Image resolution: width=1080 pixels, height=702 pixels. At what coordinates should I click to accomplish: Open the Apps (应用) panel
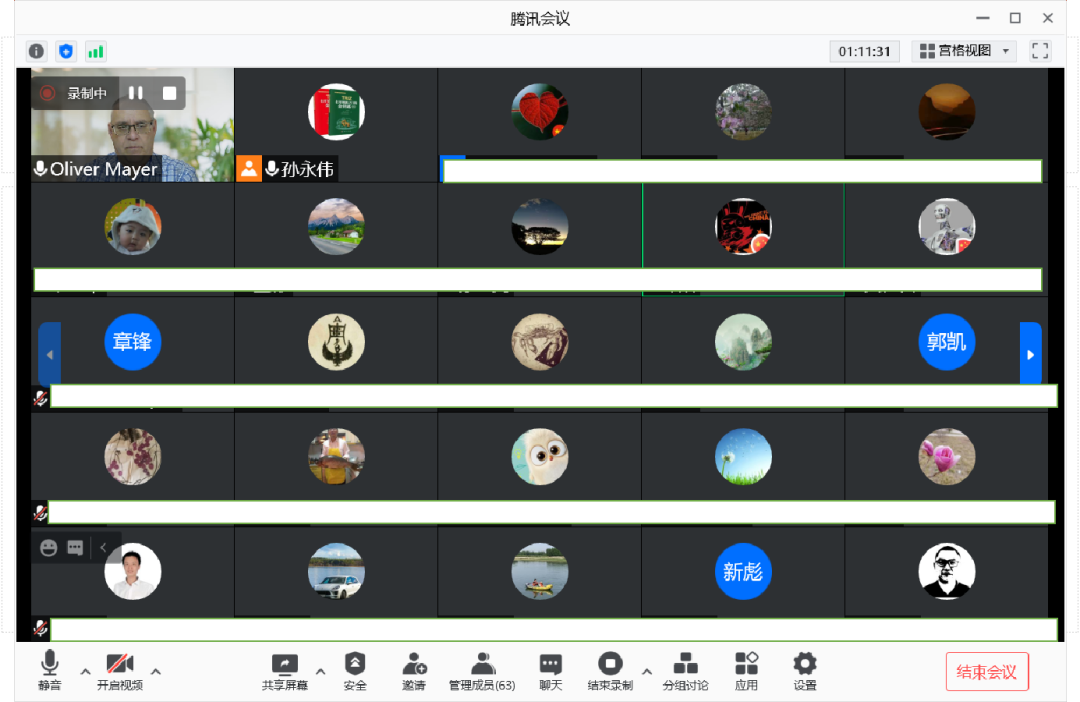coord(746,672)
